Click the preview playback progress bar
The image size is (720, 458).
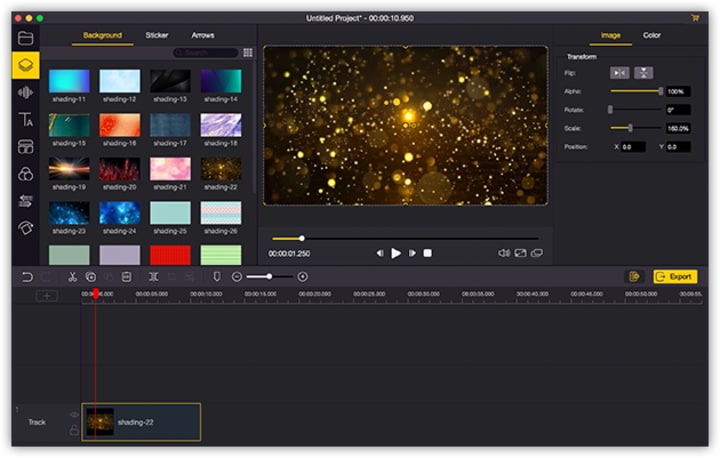click(x=405, y=238)
